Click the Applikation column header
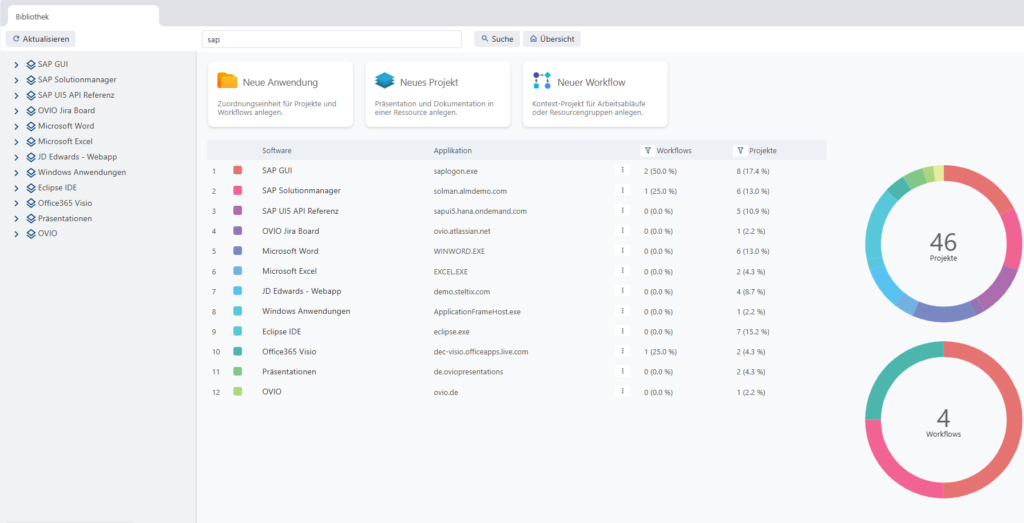This screenshot has height=523, width=1024. pos(453,151)
